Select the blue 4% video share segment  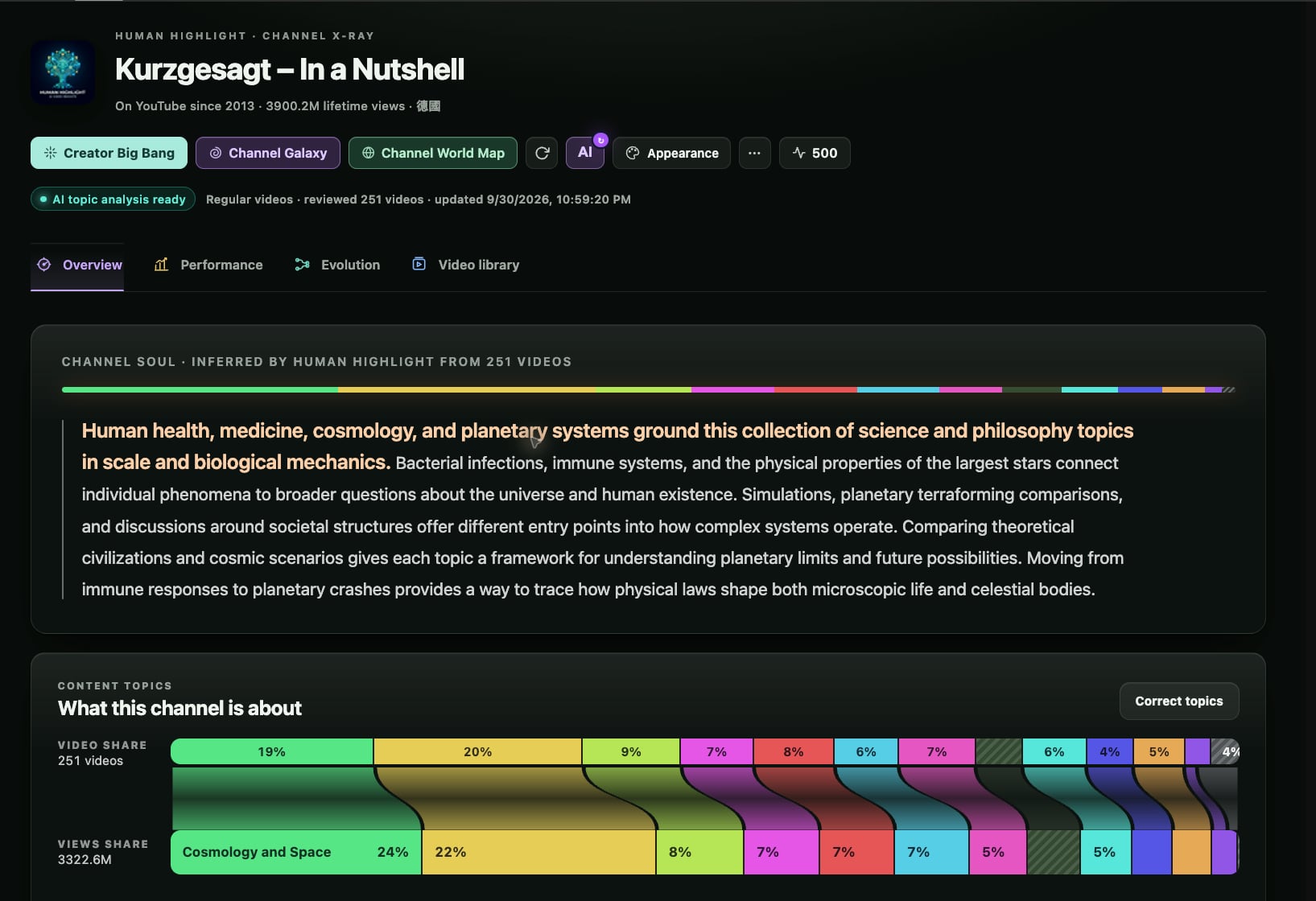(1110, 751)
